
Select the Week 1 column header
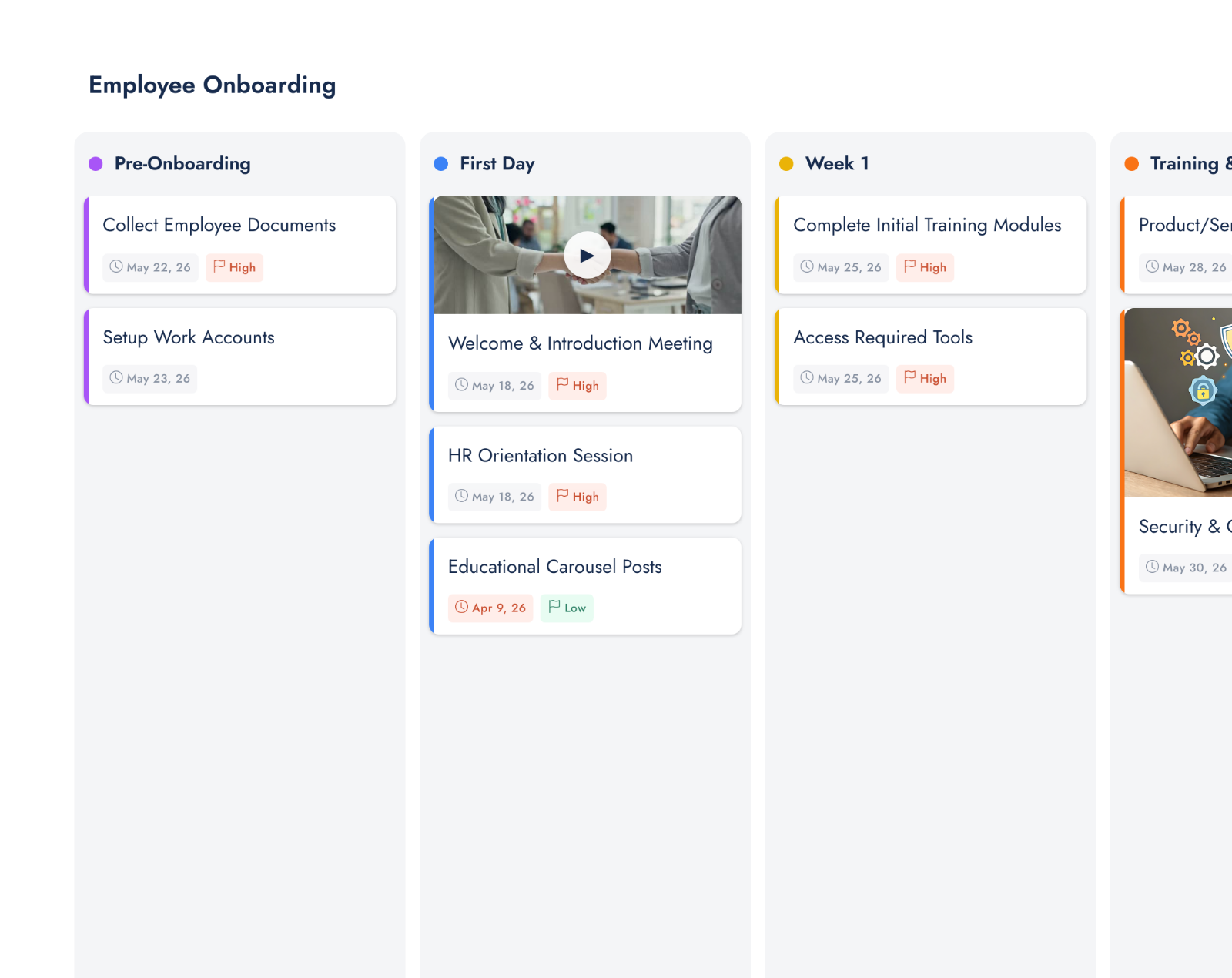click(837, 163)
